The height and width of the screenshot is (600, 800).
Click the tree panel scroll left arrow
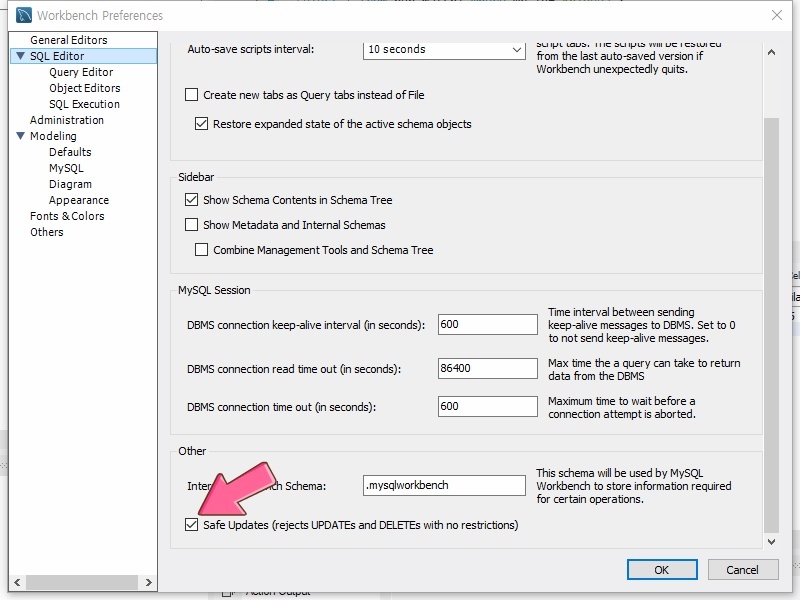17,582
